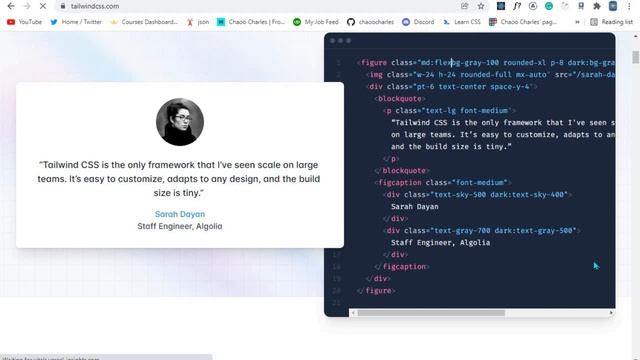
Task: Click the opening blockquote tag in code
Action: [x=400, y=99]
